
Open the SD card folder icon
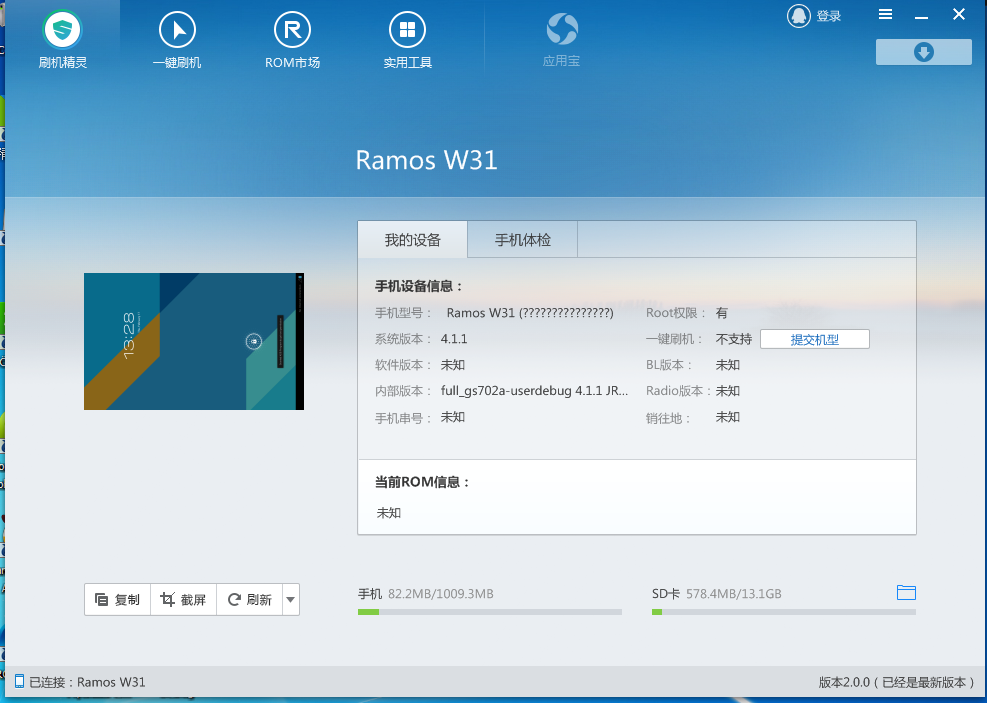[x=906, y=592]
